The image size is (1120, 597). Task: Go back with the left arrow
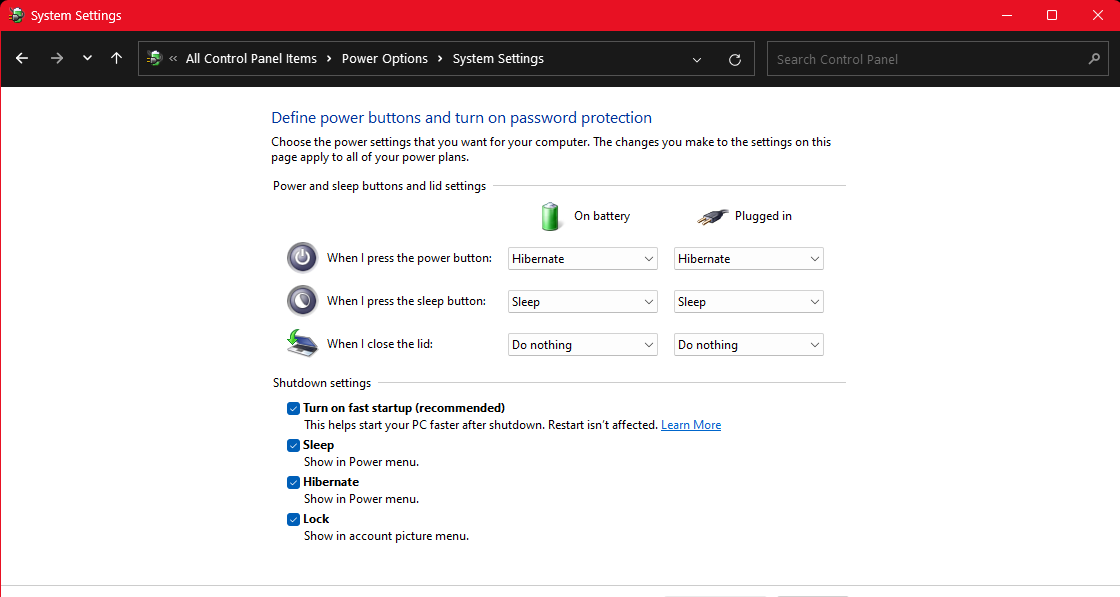[22, 59]
